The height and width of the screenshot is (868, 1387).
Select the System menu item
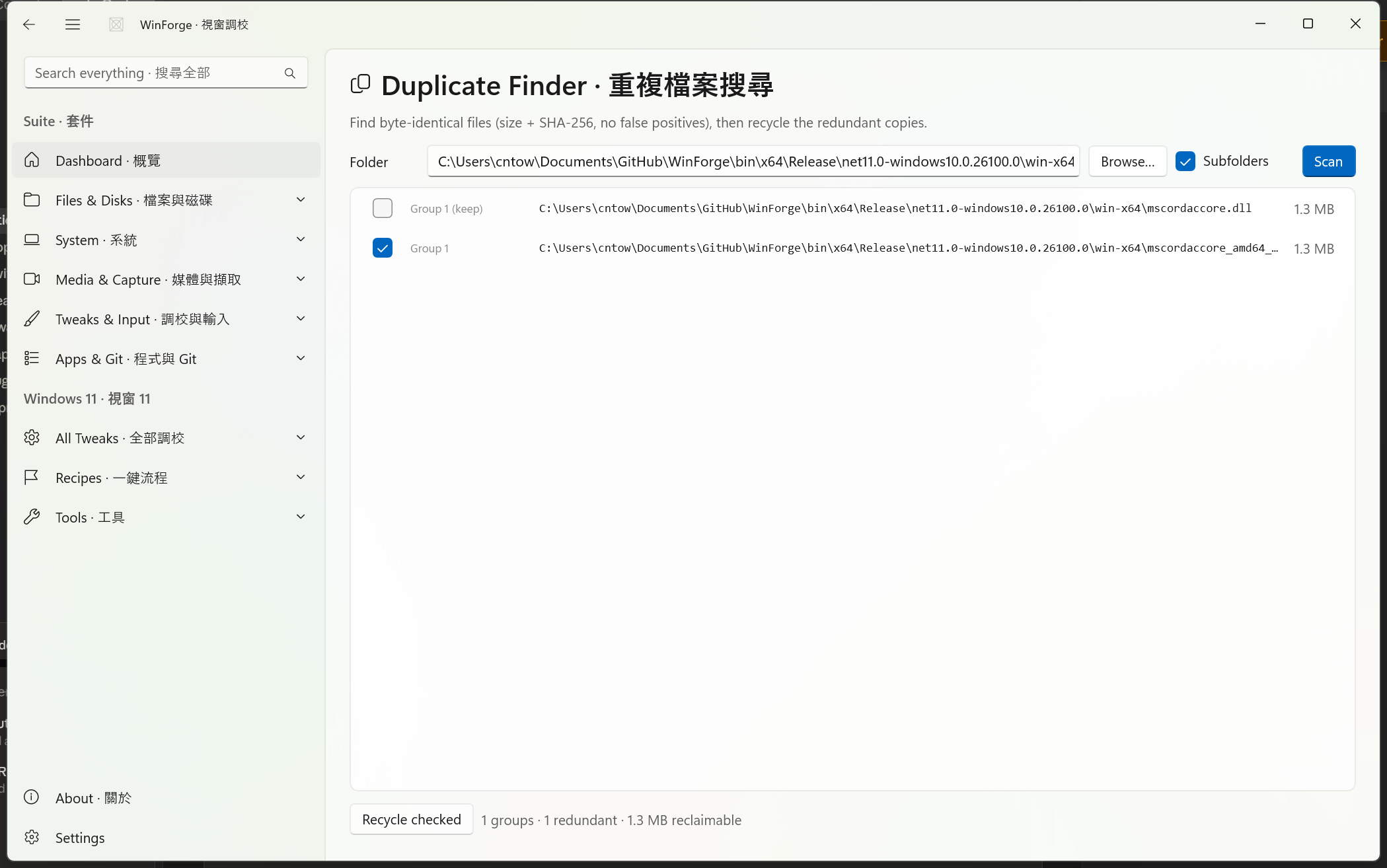(x=166, y=240)
